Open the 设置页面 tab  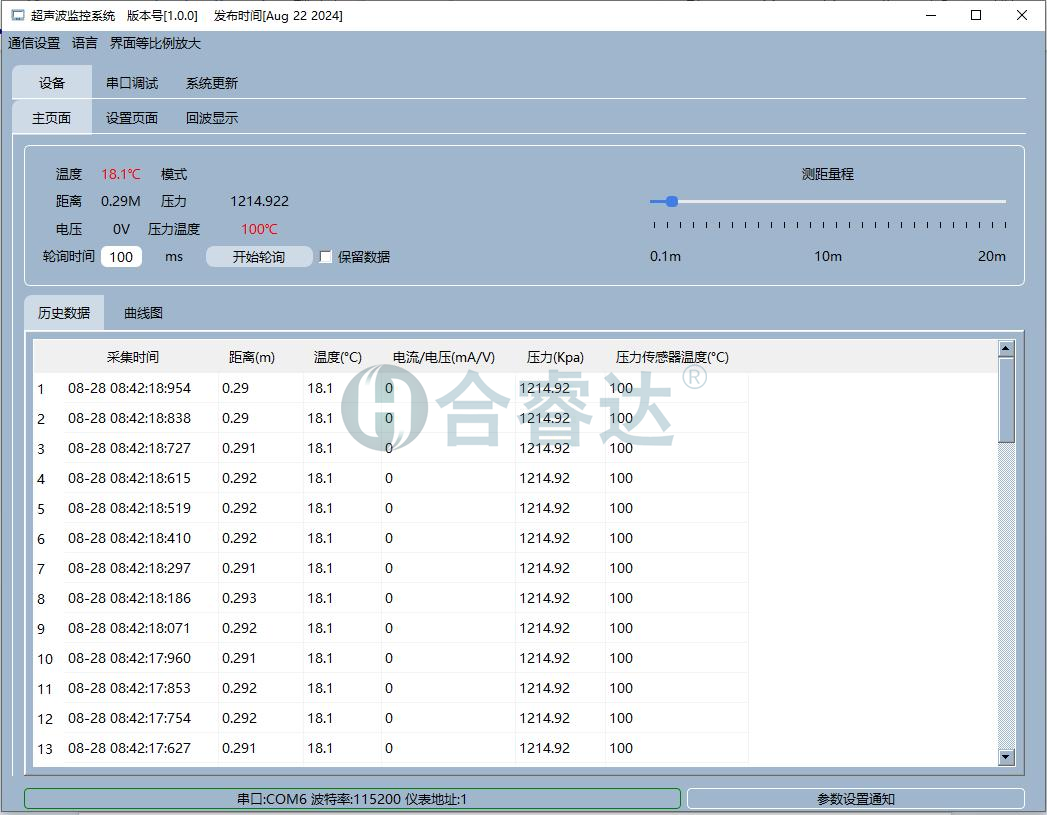[x=132, y=118]
